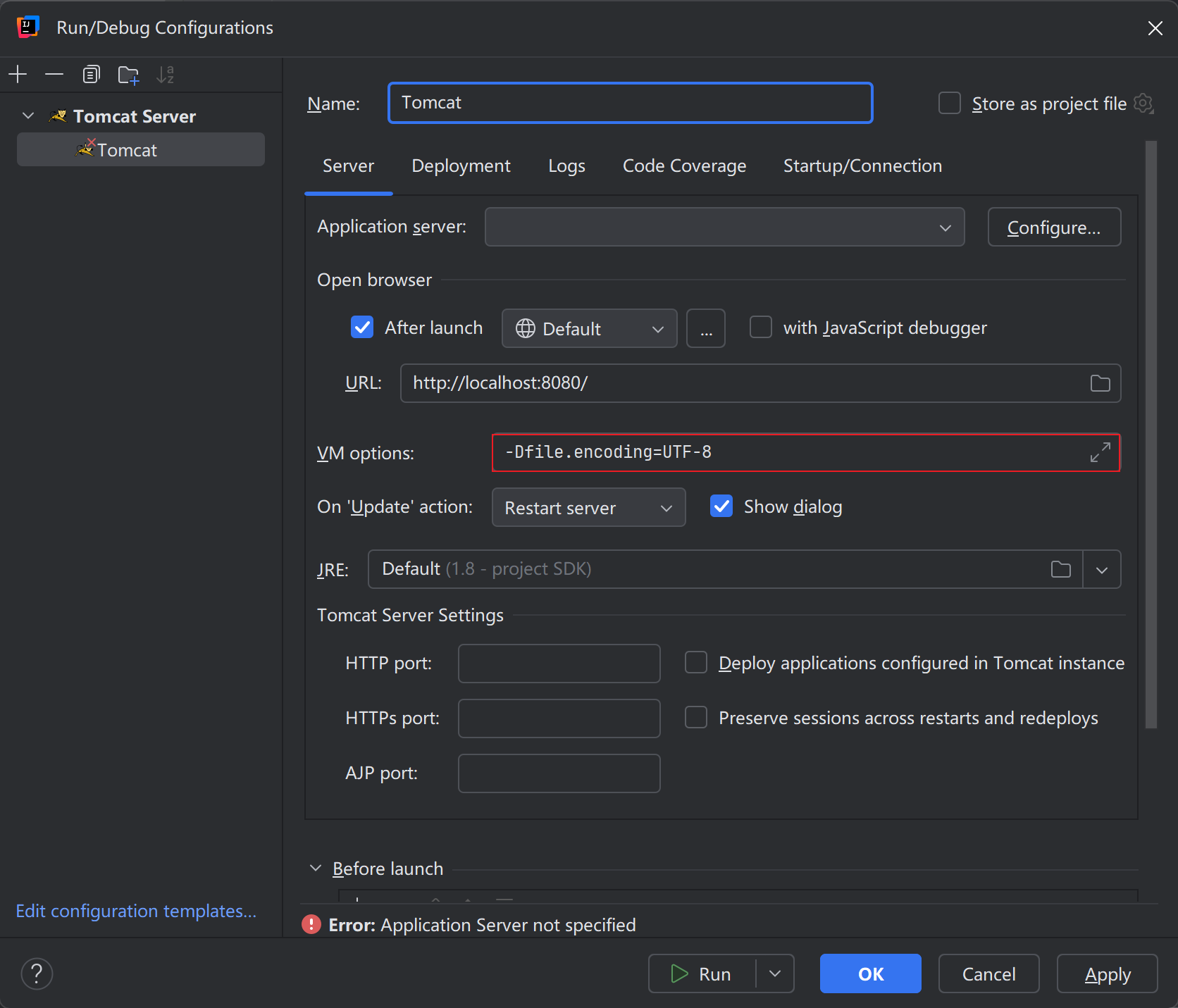Switch to the Code Coverage tab
Screen dimensions: 1178x1008
pyautogui.click(x=684, y=166)
